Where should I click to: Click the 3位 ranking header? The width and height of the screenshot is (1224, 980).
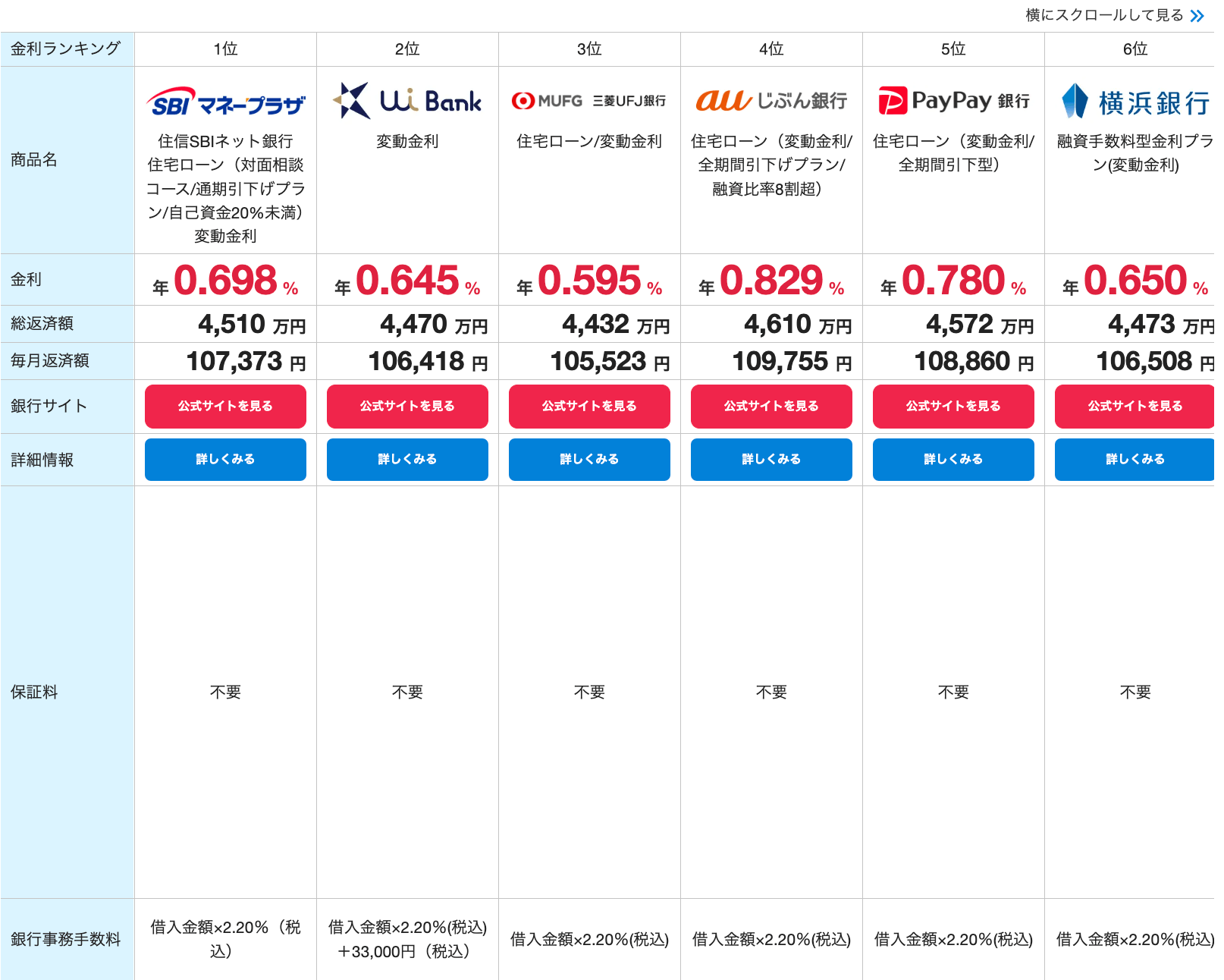coord(589,49)
